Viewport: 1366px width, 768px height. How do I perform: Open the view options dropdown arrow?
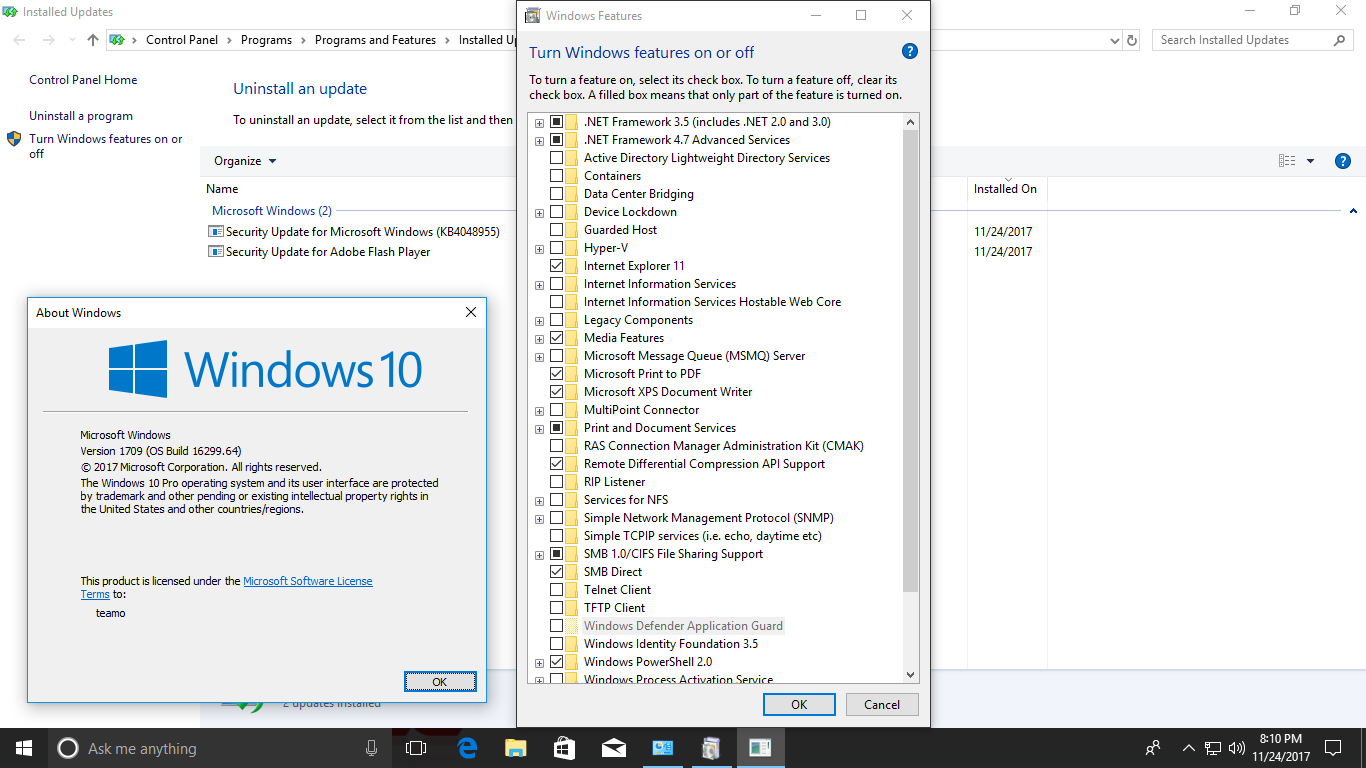click(1310, 161)
